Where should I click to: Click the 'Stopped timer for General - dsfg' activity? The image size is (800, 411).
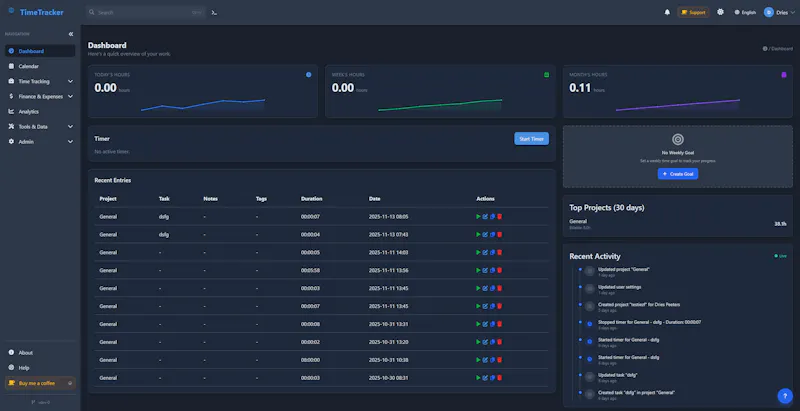pos(649,322)
